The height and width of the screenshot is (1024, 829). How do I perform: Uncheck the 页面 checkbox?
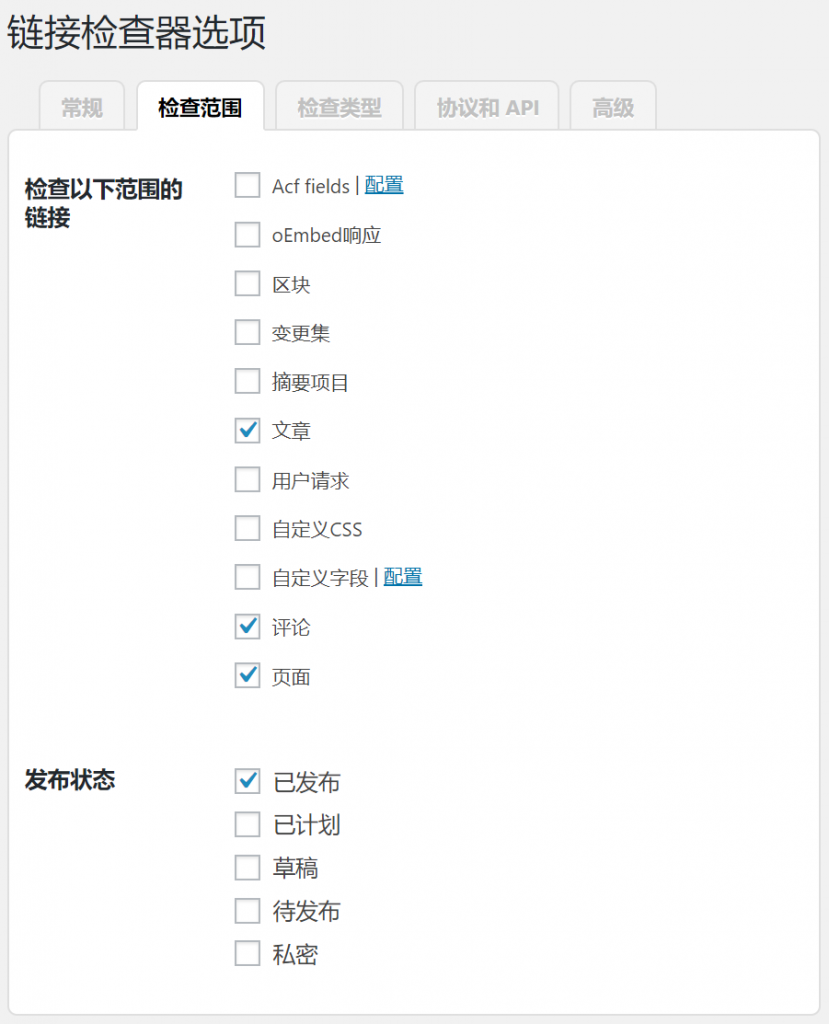pos(247,676)
